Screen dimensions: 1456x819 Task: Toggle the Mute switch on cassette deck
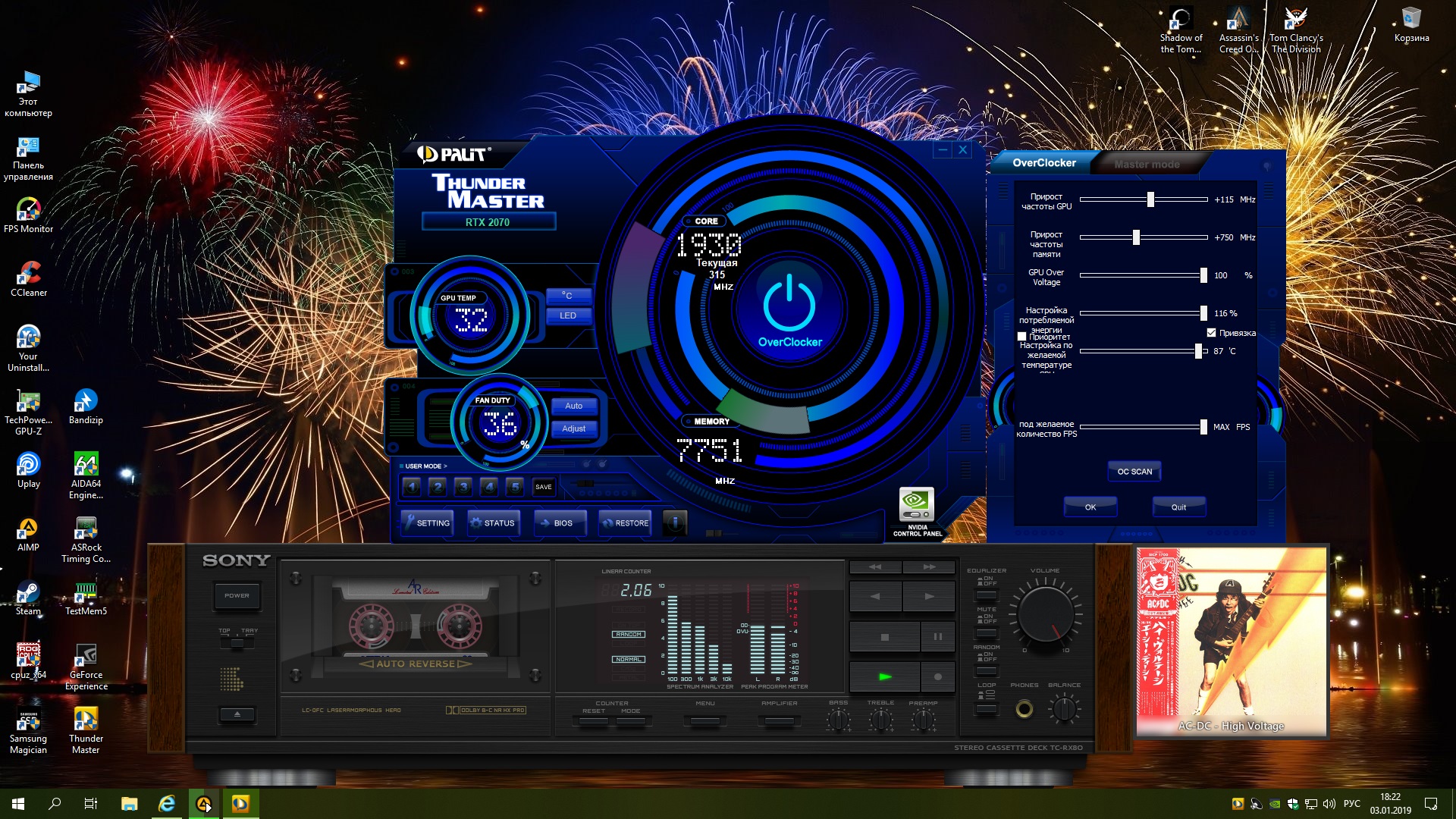click(x=987, y=633)
